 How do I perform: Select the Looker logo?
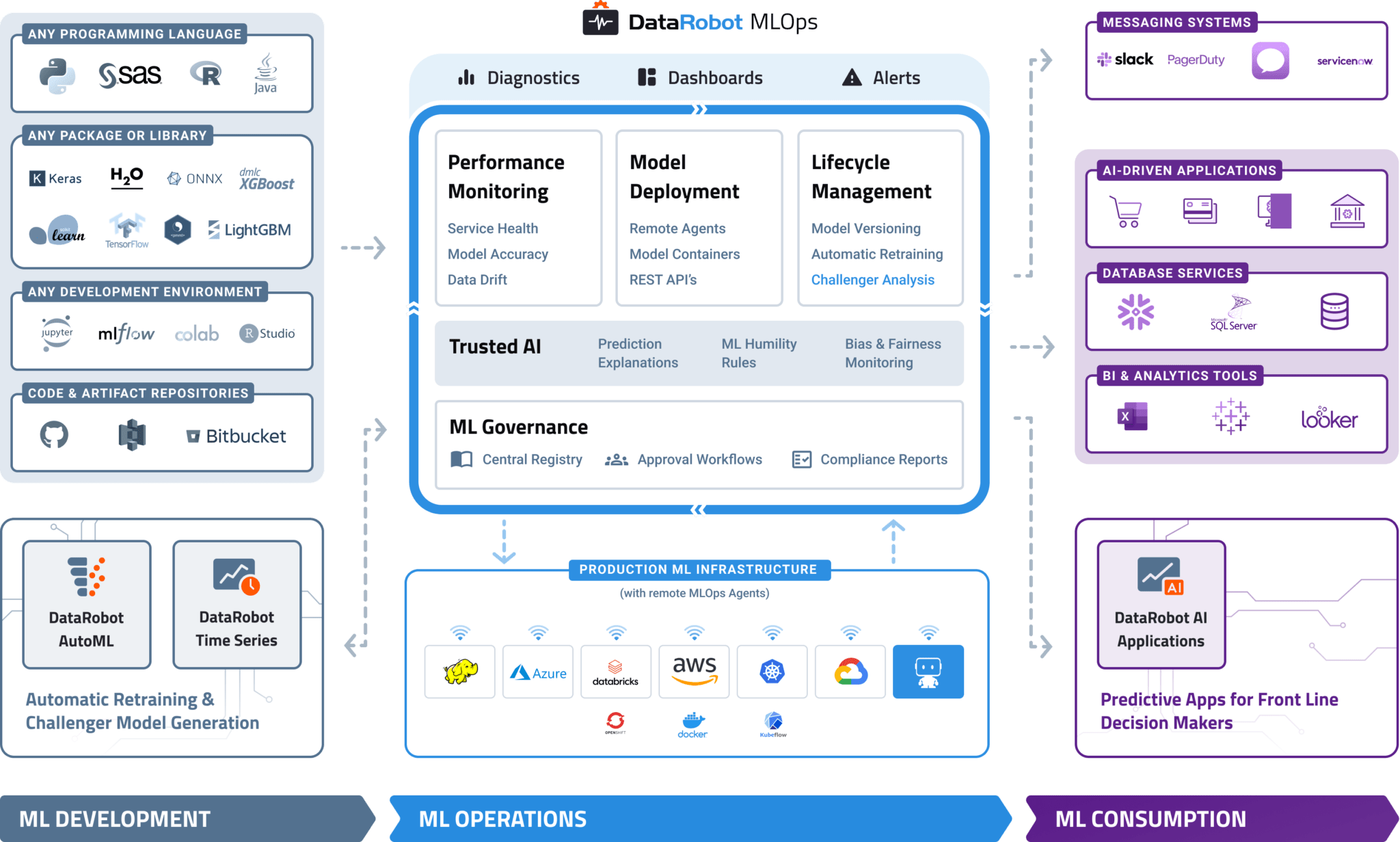tap(1329, 417)
